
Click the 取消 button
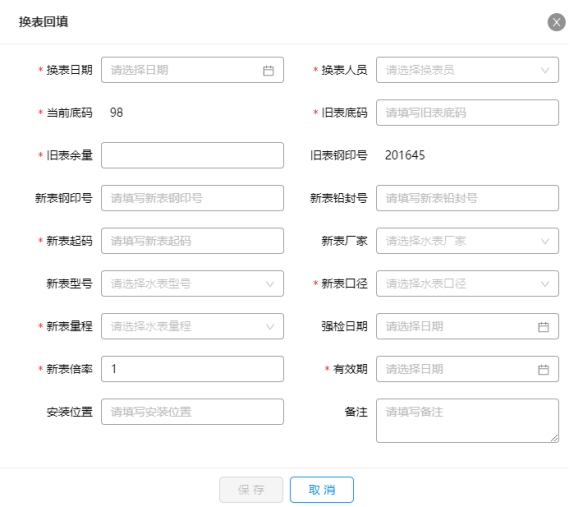coord(322,490)
